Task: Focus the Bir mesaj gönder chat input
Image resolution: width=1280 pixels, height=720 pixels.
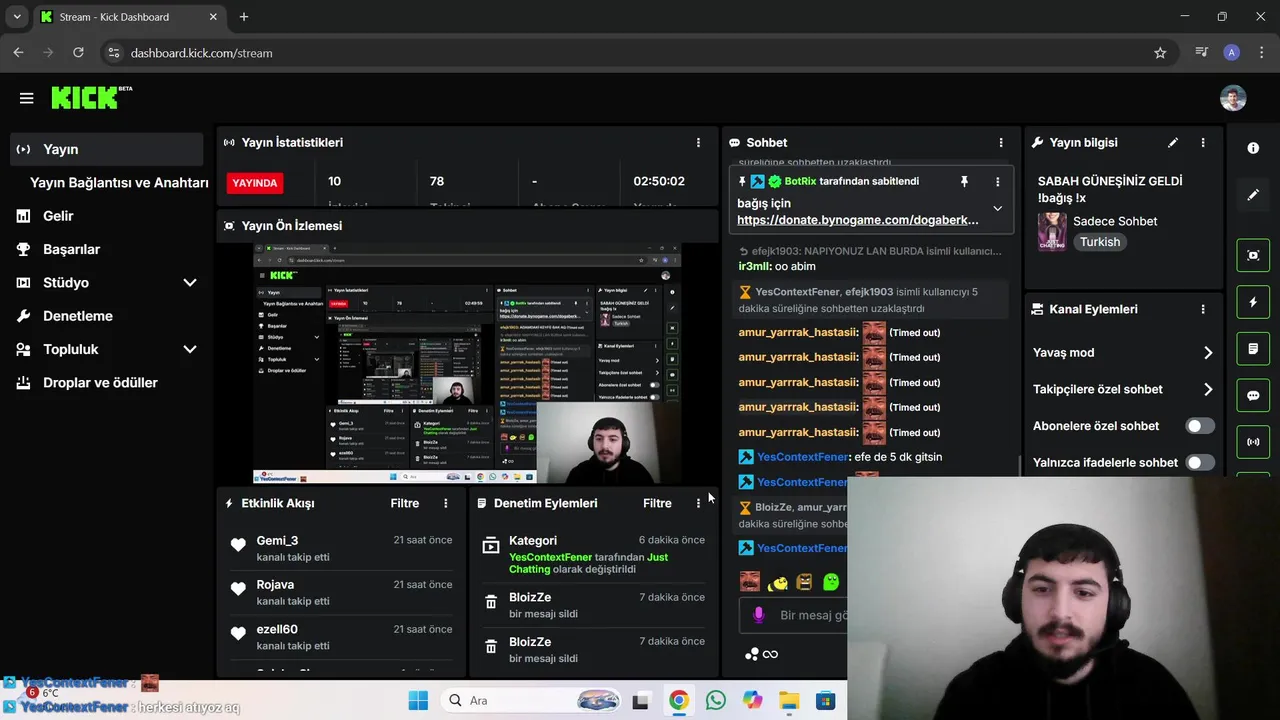Action: (x=812, y=615)
